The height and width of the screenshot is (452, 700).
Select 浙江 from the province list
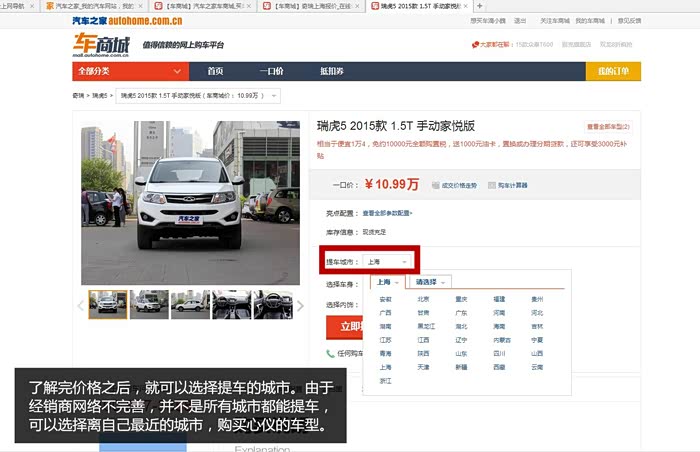386,381
